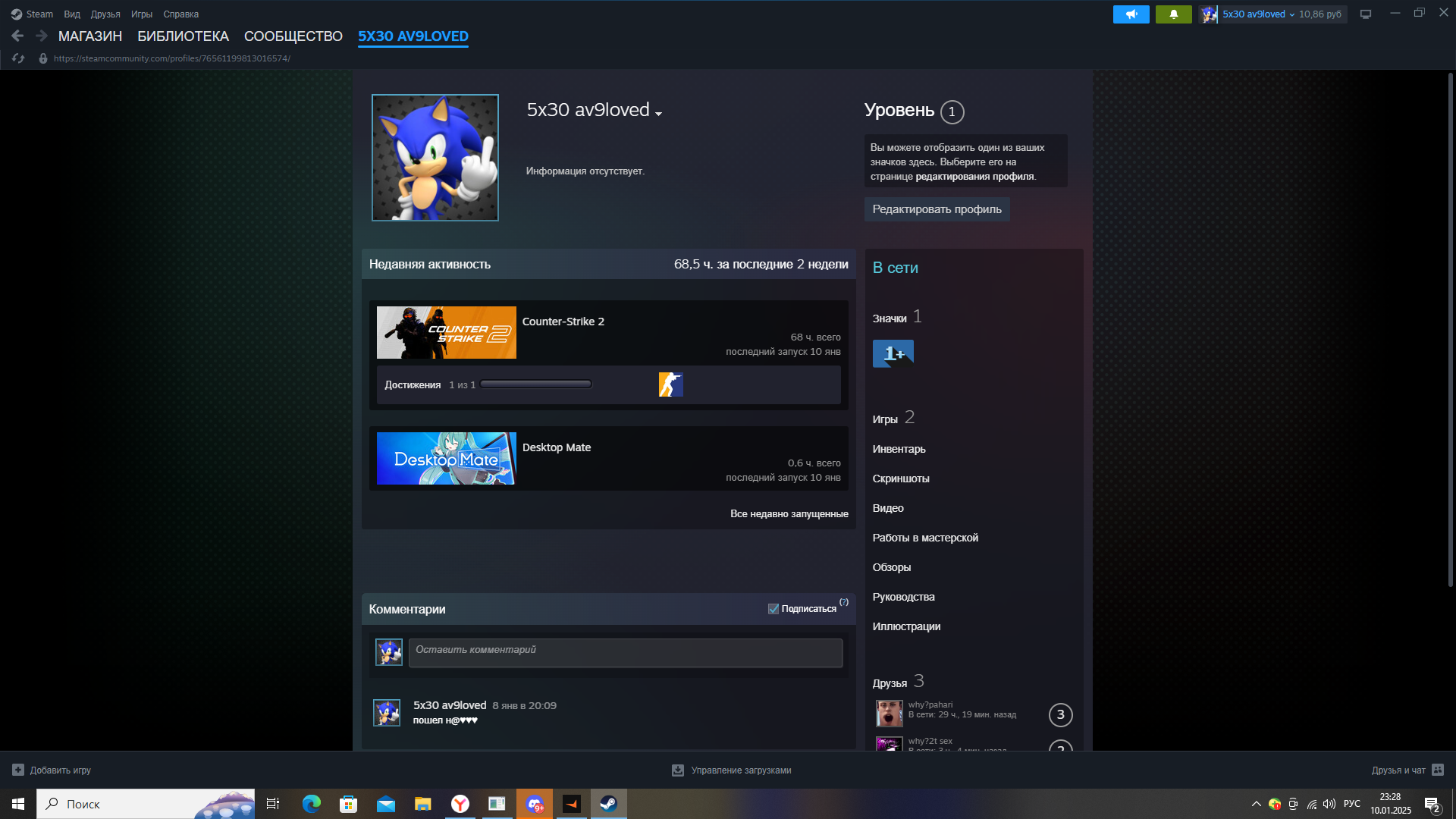Toggle the Подписаться checkbox in comments
The width and height of the screenshot is (1456, 819).
click(x=773, y=609)
